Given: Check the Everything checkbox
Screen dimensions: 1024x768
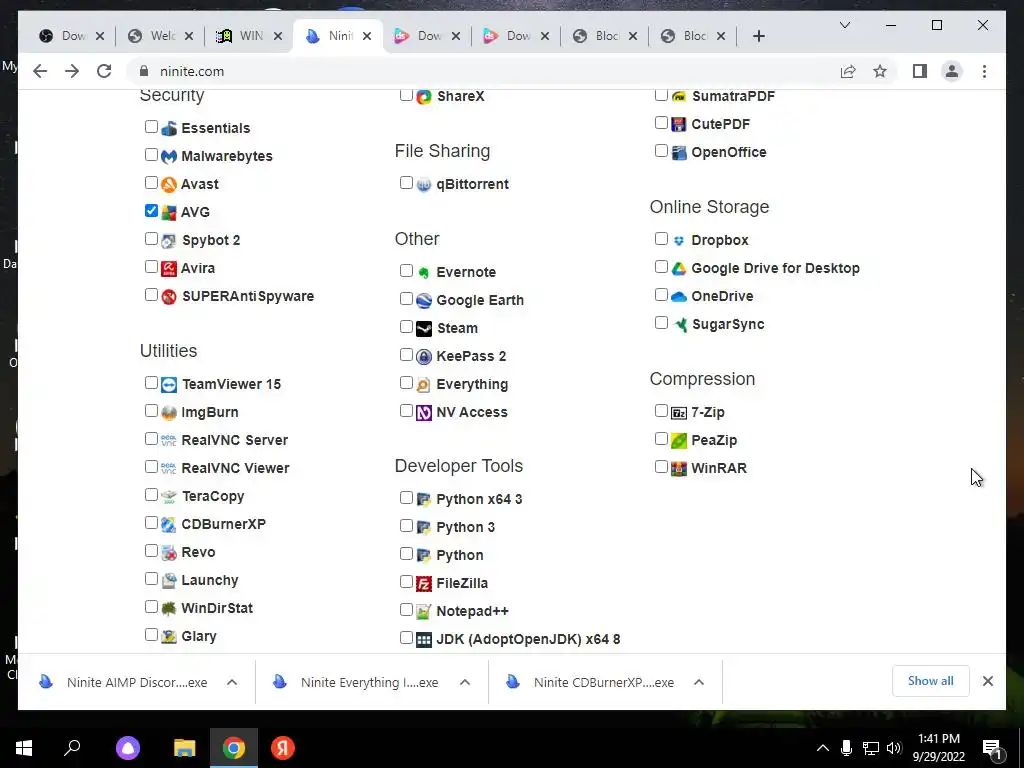Looking at the screenshot, I should coord(406,382).
